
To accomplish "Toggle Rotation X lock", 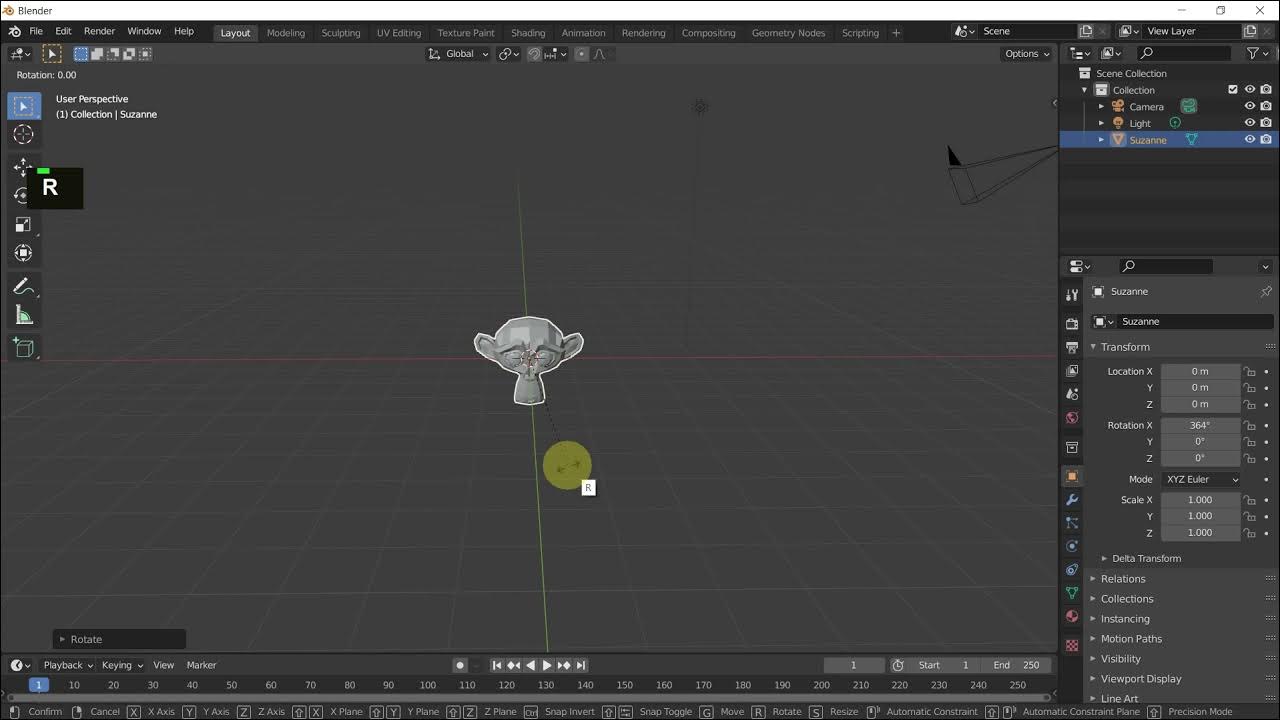I will pyautogui.click(x=1249, y=425).
